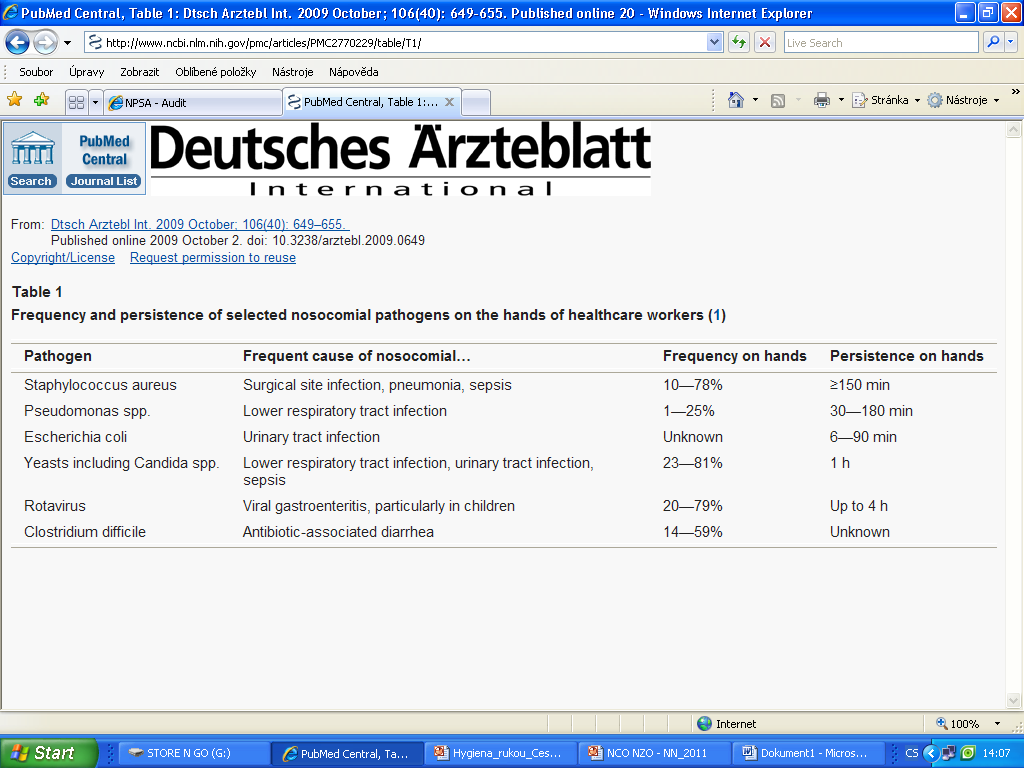This screenshot has width=1024, height=768.
Task: Click the Home page icon
Action: pyautogui.click(x=736, y=100)
